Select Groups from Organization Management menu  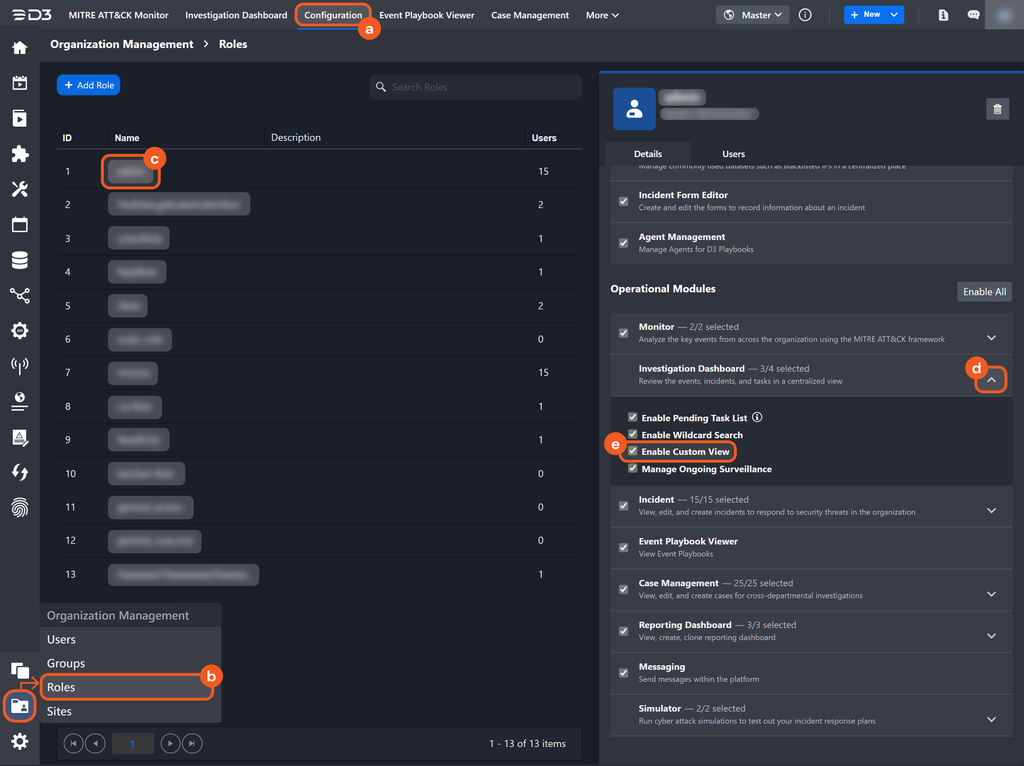(66, 663)
